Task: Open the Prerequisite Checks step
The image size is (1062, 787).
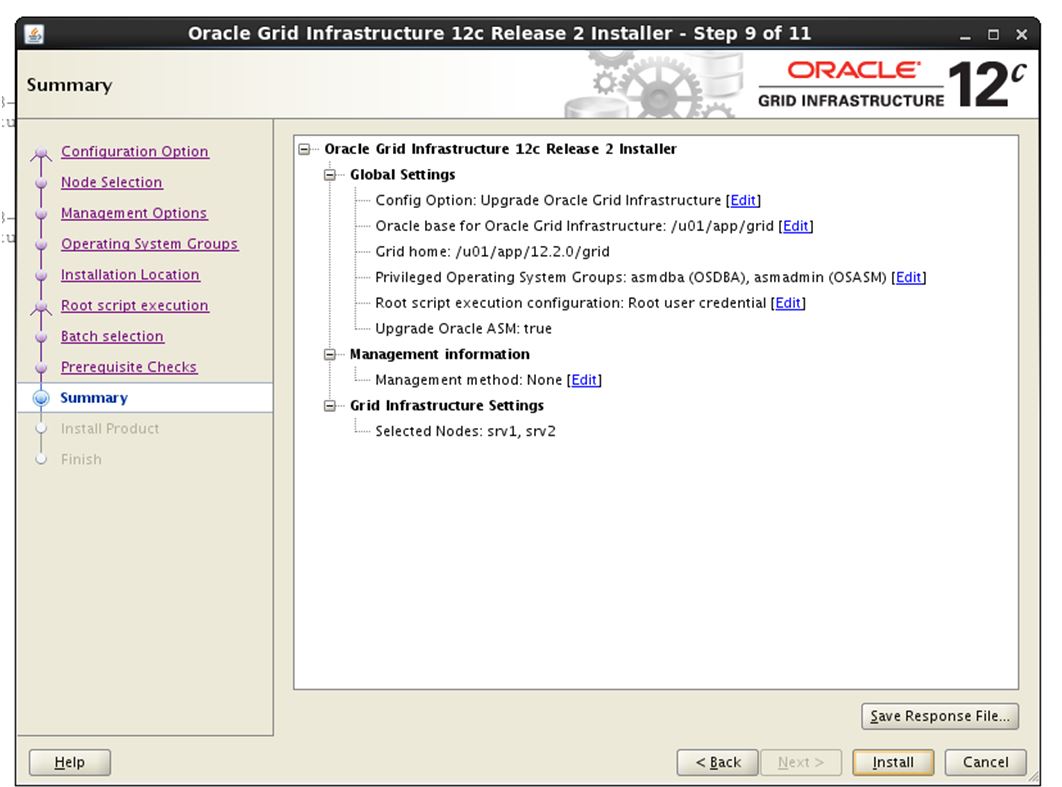Action: tap(128, 367)
